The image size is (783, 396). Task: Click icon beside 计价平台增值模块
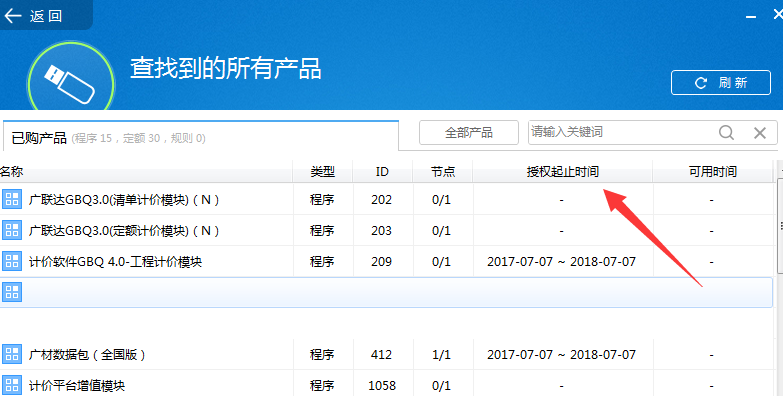click(x=12, y=385)
